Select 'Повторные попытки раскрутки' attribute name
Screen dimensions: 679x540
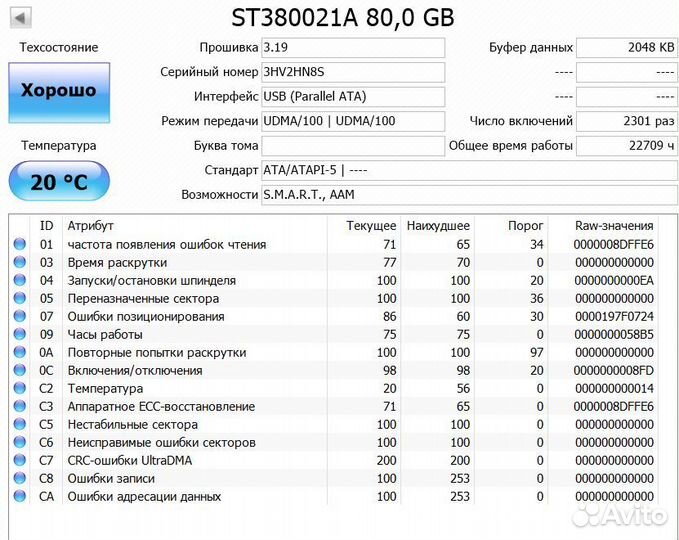pyautogui.click(x=157, y=352)
